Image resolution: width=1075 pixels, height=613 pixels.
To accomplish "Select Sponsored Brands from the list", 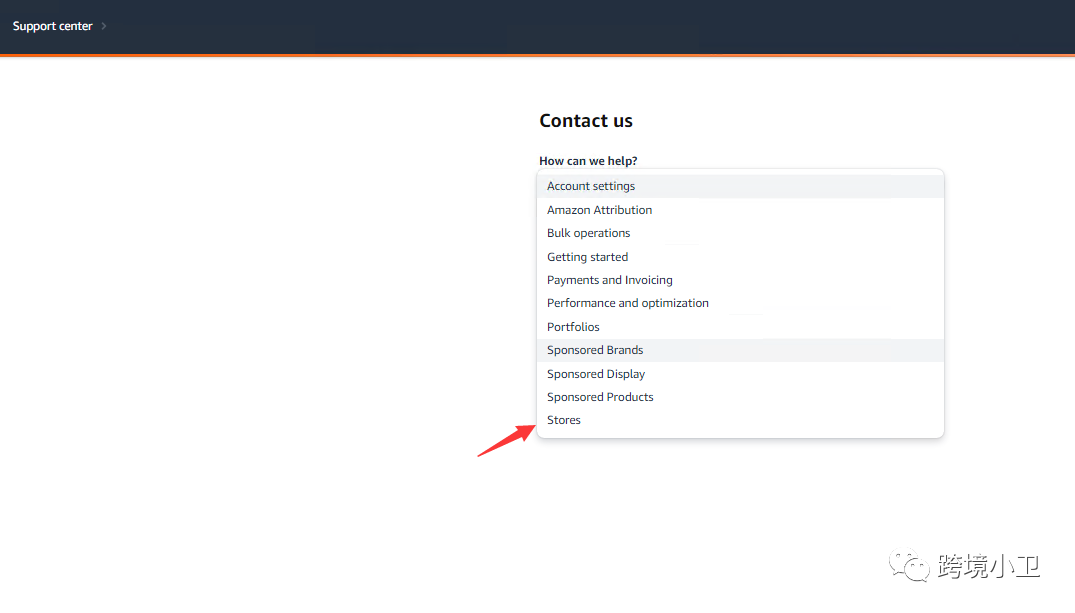I will pos(740,350).
